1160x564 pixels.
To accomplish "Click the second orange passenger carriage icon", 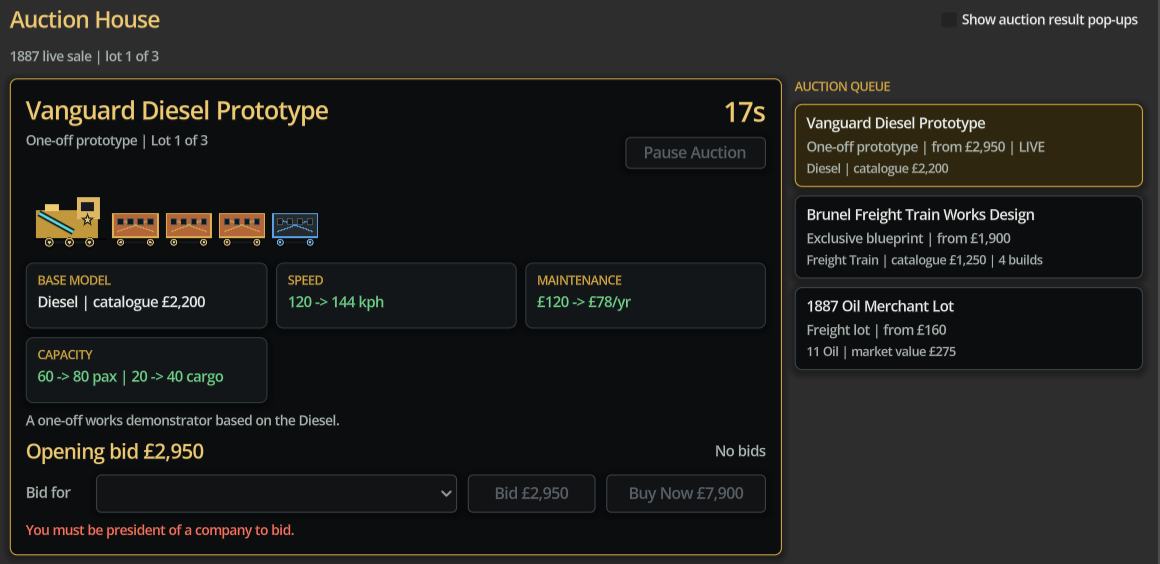I will pyautogui.click(x=189, y=229).
